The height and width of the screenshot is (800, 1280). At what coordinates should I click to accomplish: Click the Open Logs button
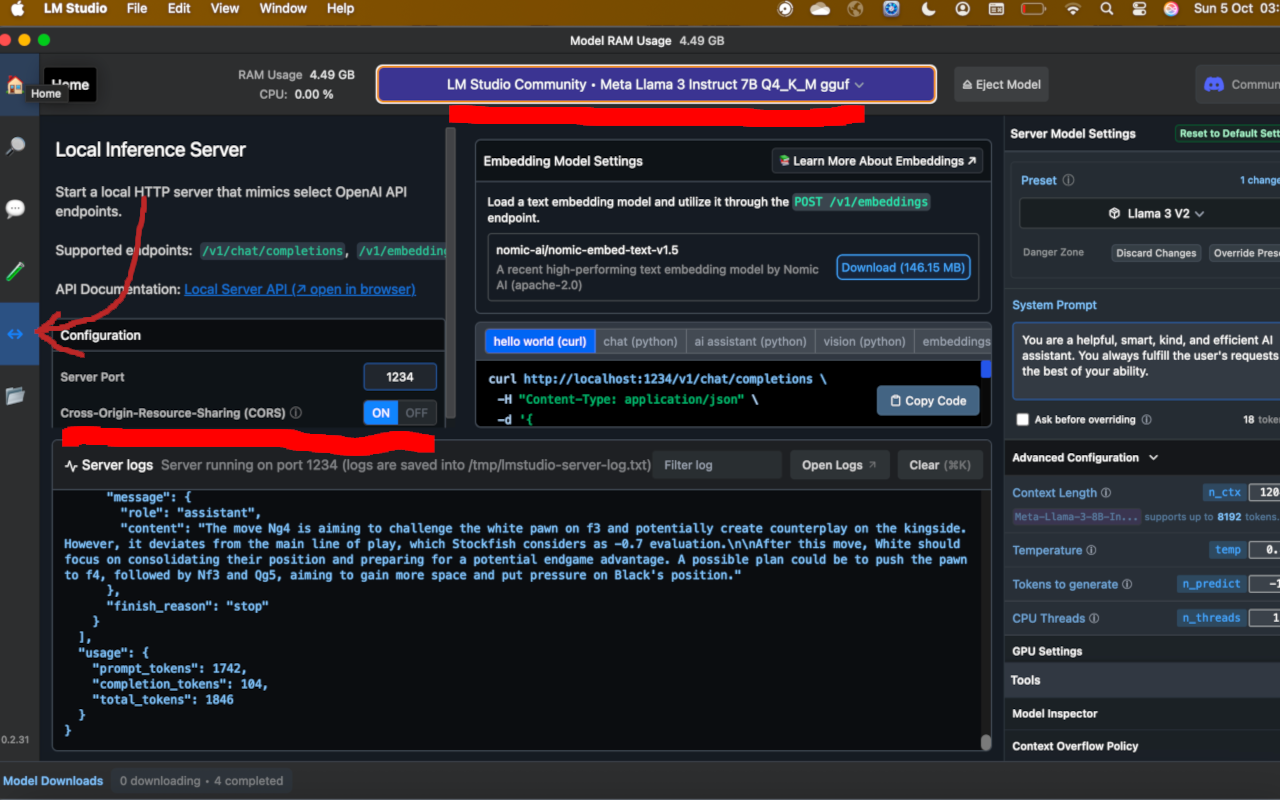pos(839,465)
